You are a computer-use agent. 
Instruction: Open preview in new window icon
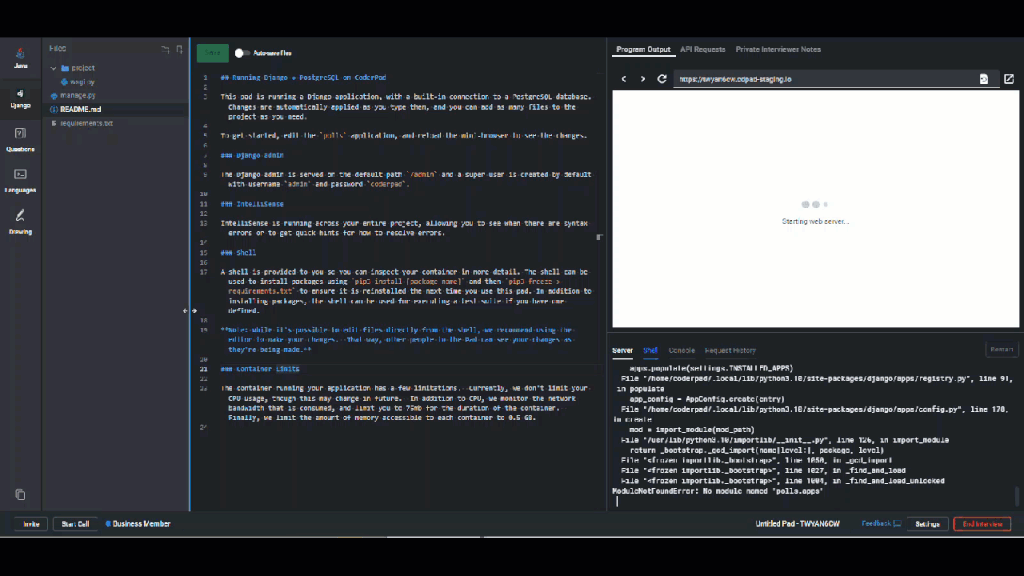[1008, 79]
